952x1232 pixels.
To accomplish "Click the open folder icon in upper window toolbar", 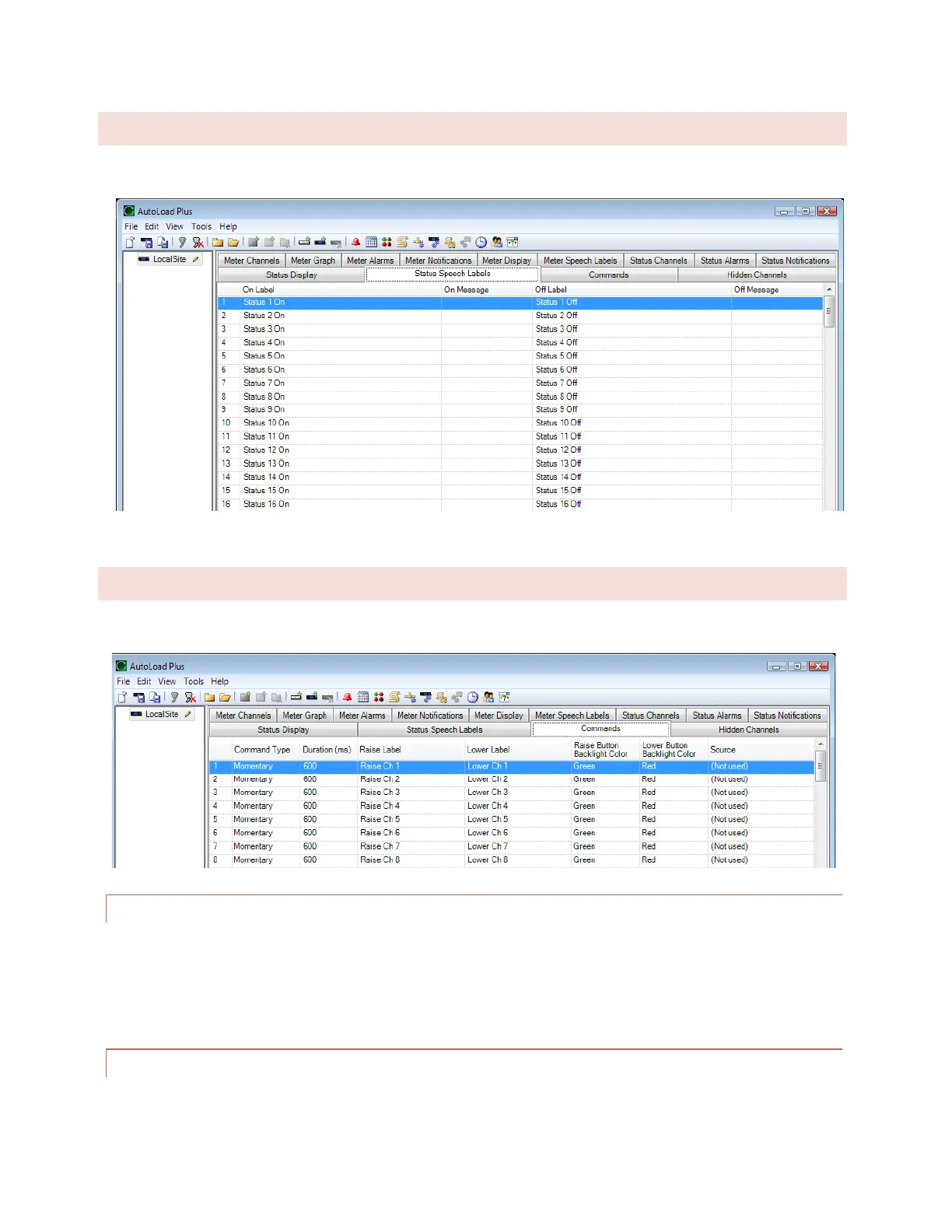I will (233, 243).
